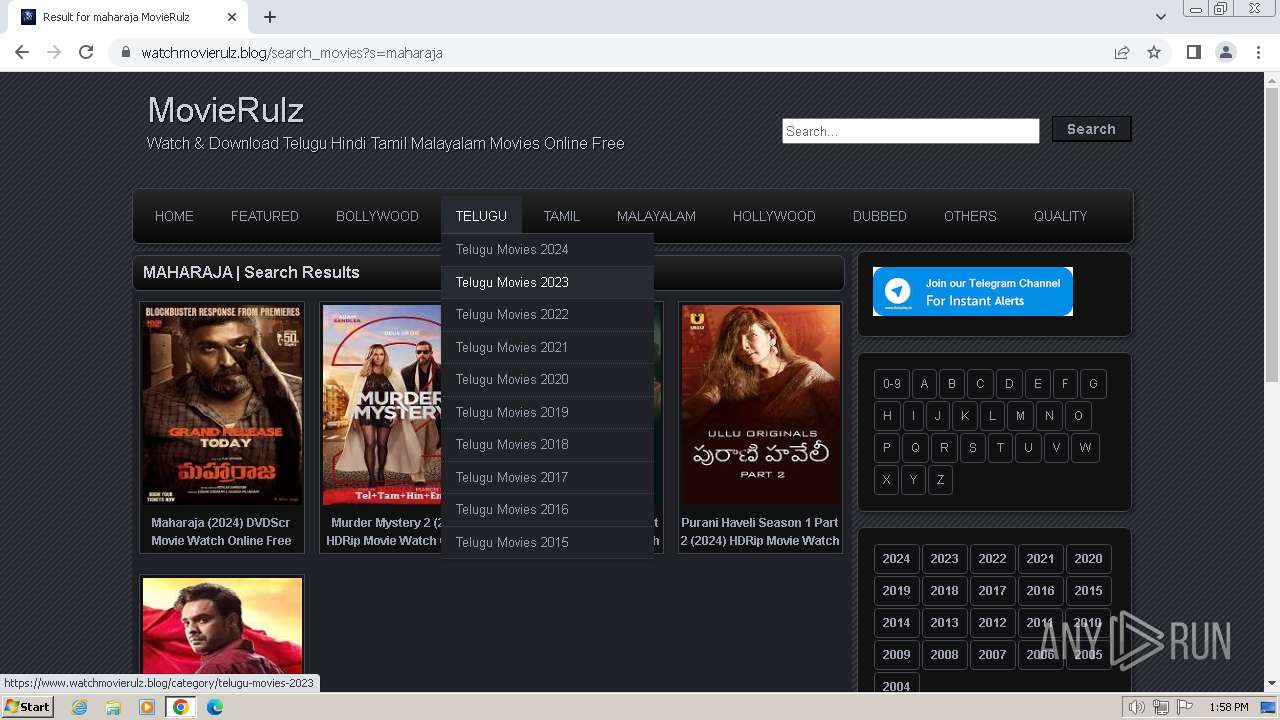Filter by year 2013 button
The height and width of the screenshot is (720, 1280).
[944, 623]
